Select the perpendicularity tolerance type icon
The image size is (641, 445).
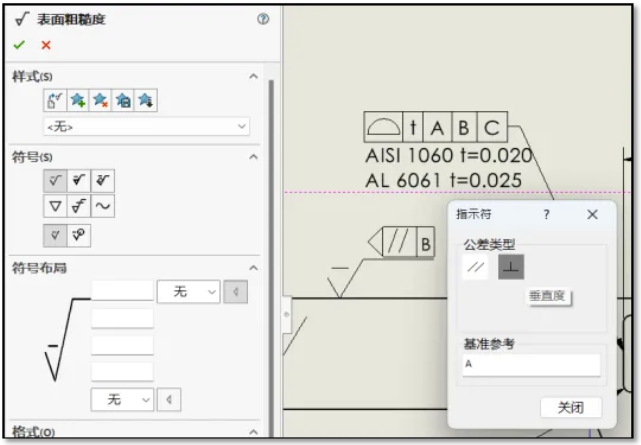point(510,267)
